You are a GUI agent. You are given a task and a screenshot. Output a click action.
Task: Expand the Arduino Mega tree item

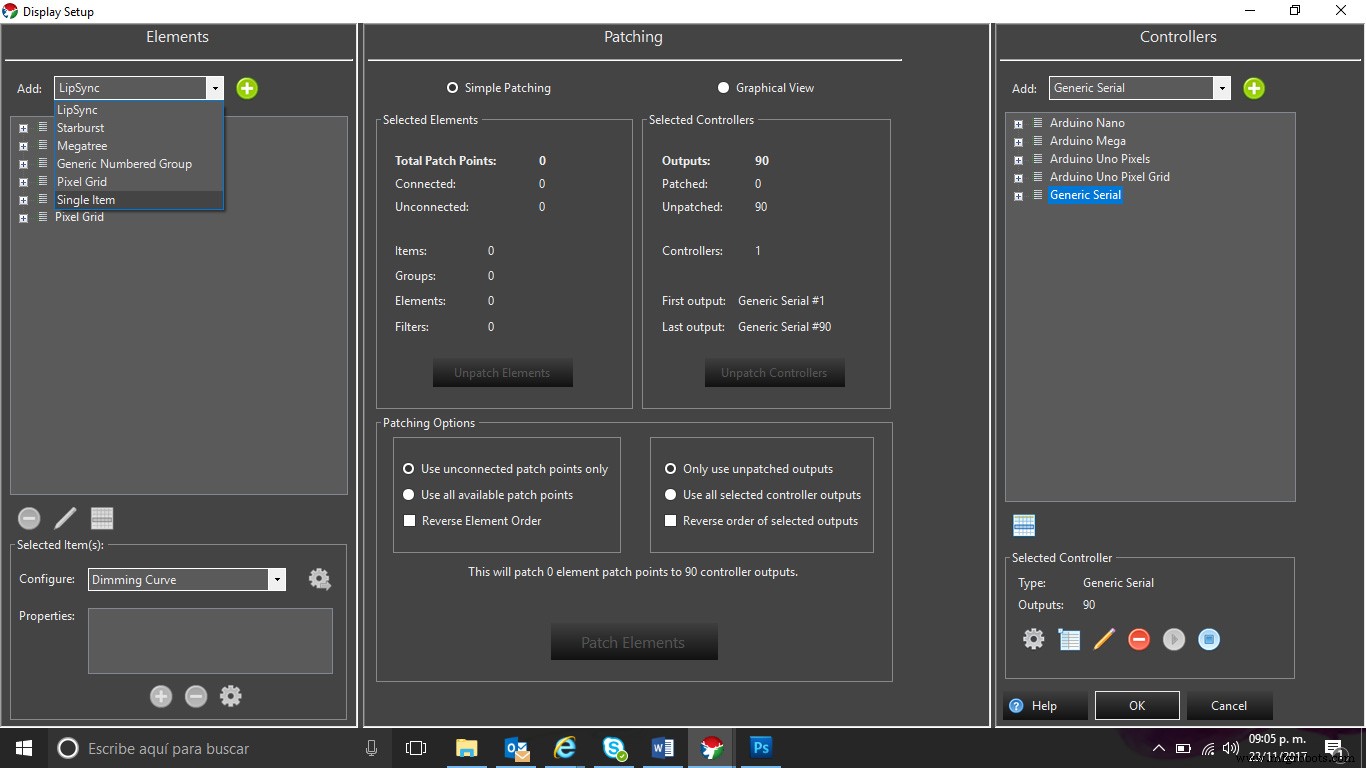1018,141
